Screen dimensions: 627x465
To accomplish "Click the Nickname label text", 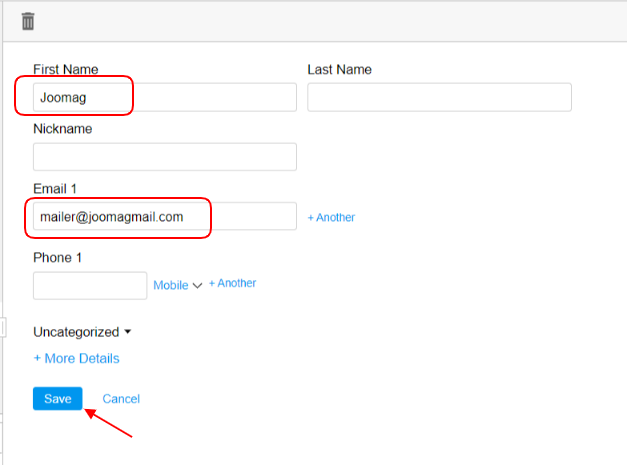I will click(63, 129).
